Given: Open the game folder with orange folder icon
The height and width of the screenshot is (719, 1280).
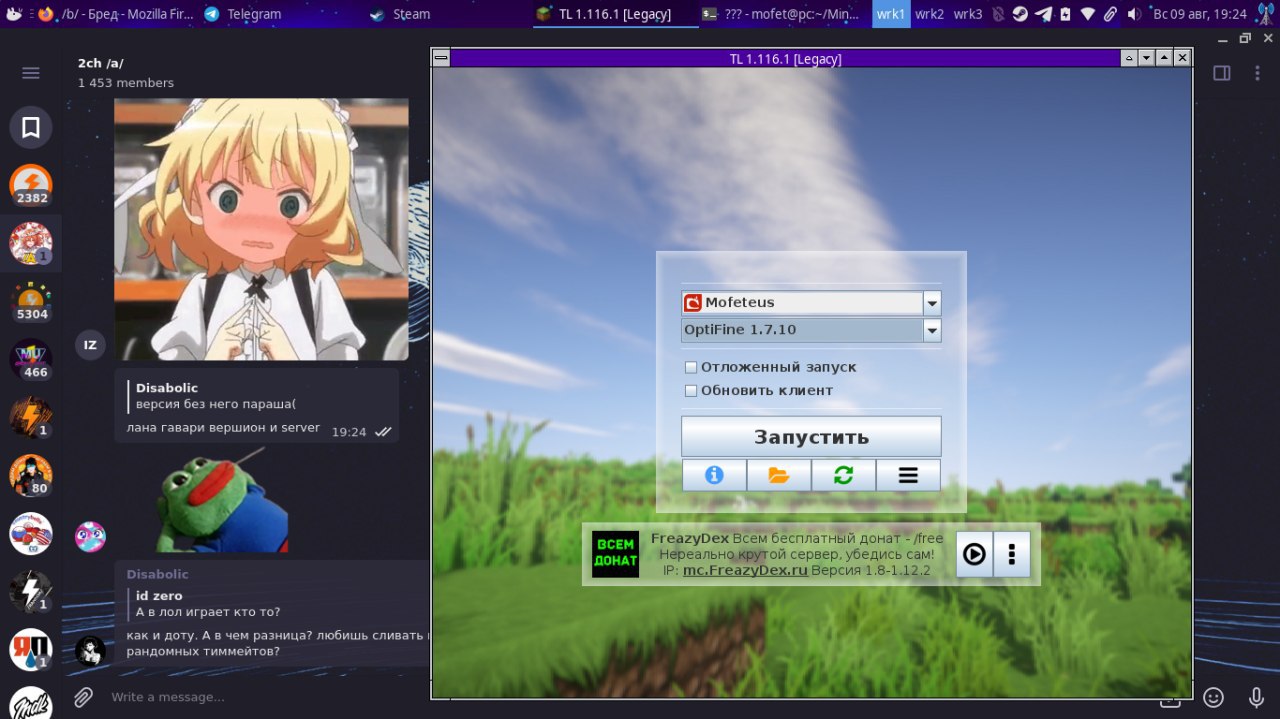Looking at the screenshot, I should click(779, 476).
